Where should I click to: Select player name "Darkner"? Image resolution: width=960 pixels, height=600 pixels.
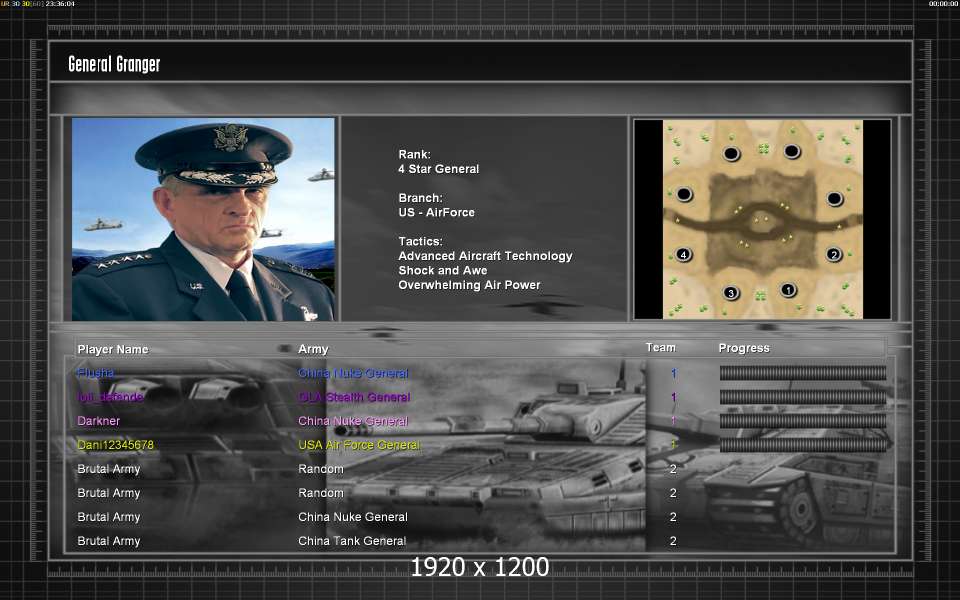click(99, 421)
